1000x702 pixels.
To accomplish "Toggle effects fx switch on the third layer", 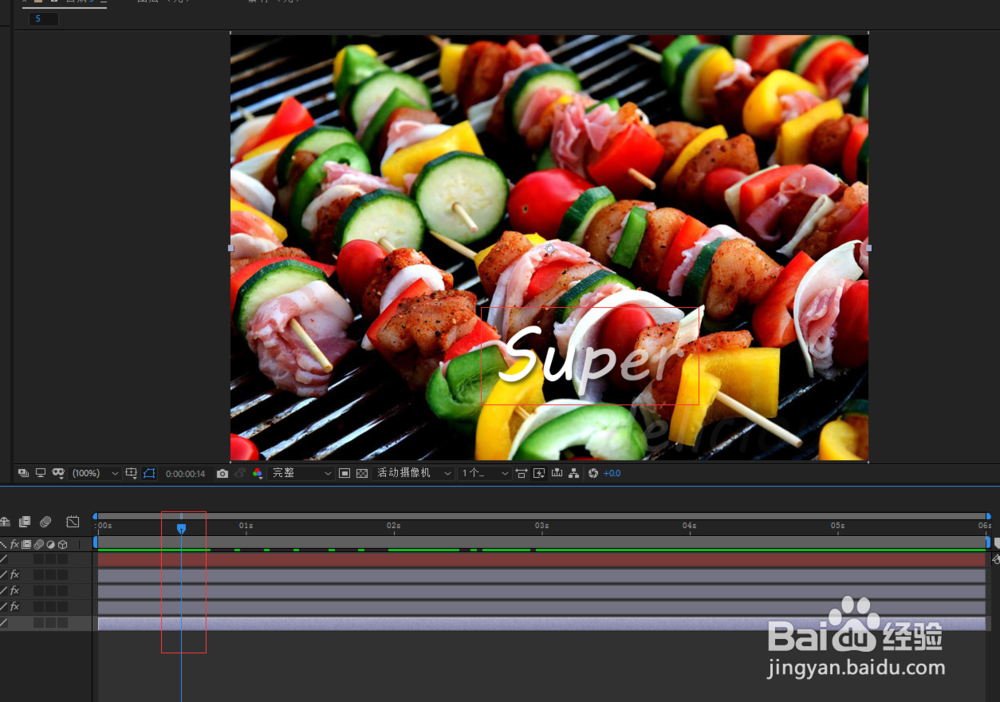I will coord(15,590).
